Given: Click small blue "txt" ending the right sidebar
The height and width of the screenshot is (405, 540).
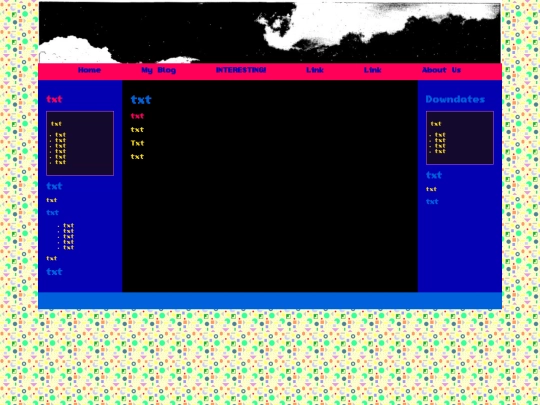Looking at the screenshot, I should 432,202.
